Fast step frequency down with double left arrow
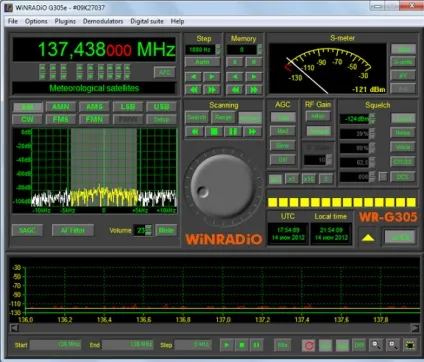This screenshot has height=362, width=424. pos(193,90)
